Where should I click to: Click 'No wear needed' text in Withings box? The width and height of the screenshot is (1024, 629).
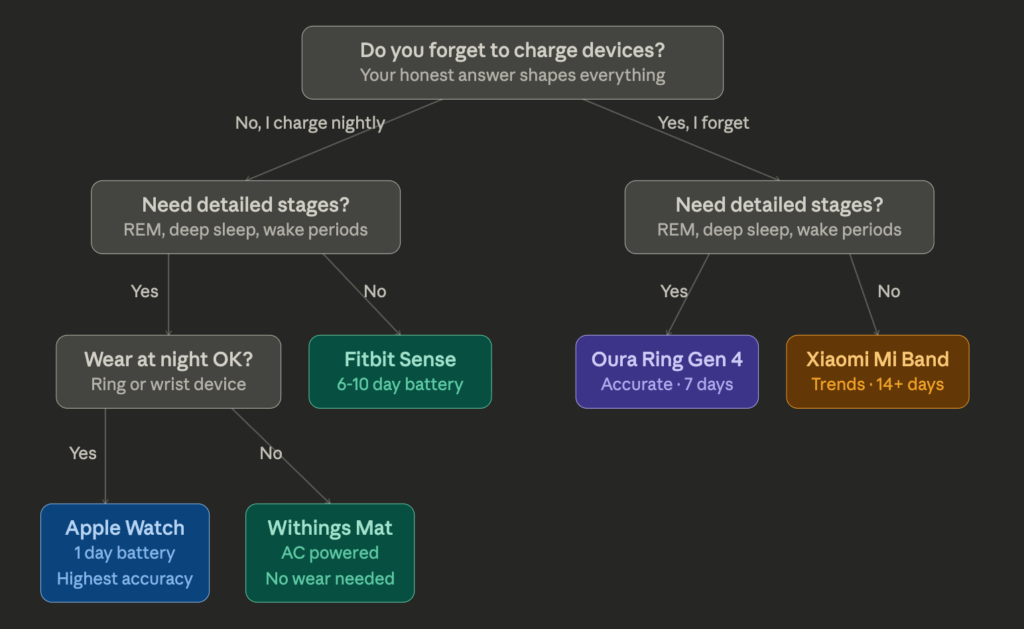[330, 579]
